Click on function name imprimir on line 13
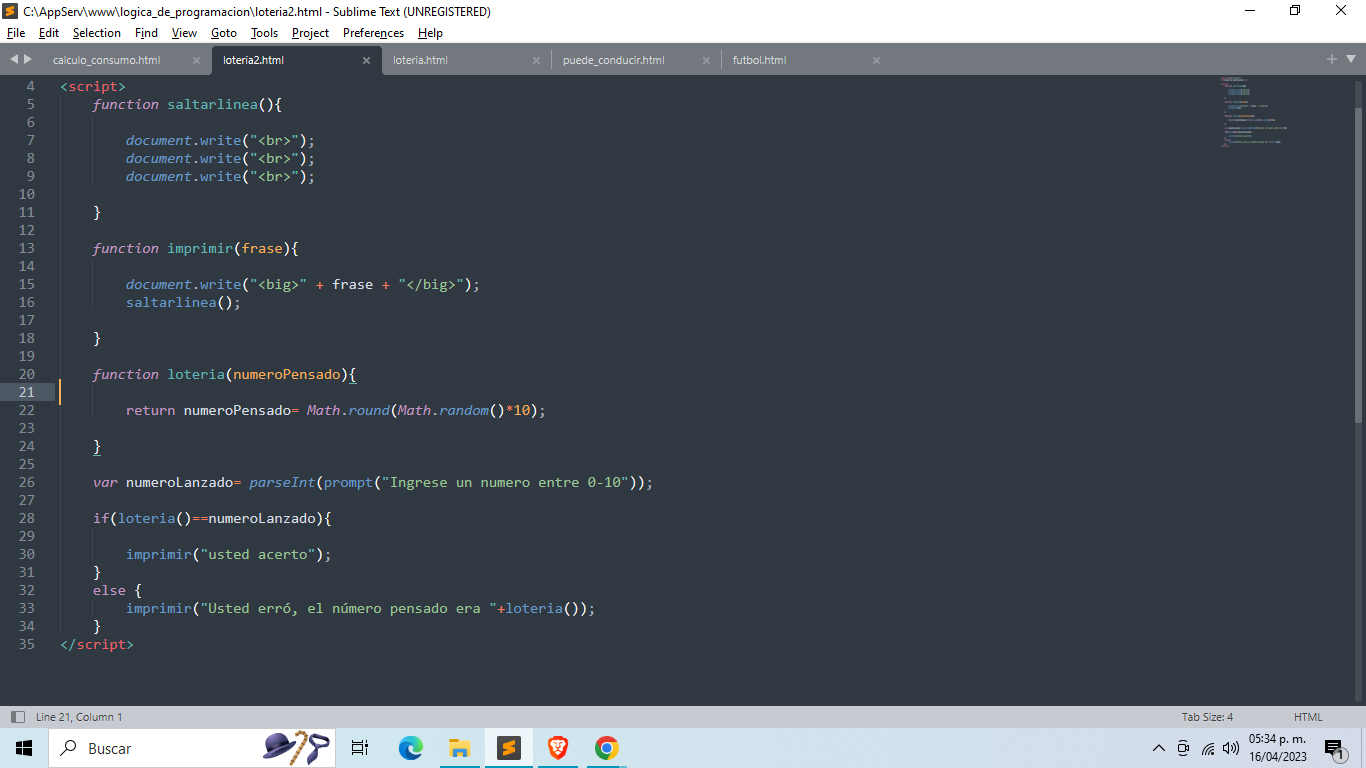 click(x=200, y=248)
